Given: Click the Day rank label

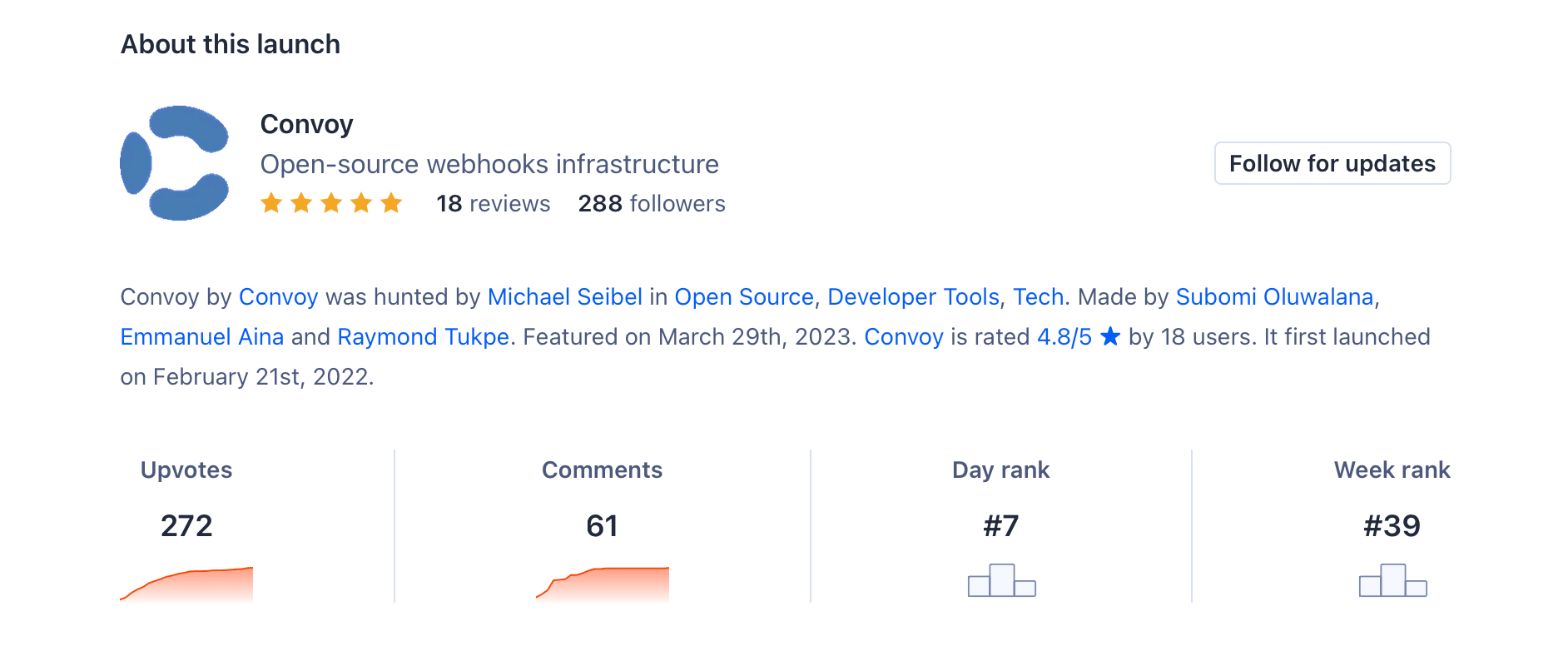Looking at the screenshot, I should coord(1001,470).
